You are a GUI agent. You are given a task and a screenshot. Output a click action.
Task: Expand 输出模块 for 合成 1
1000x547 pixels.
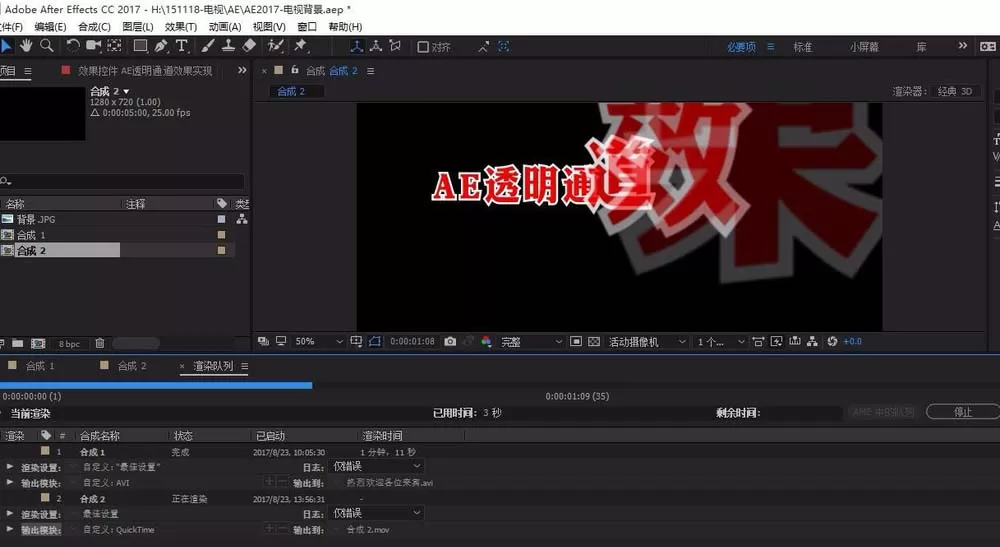(x=10, y=482)
